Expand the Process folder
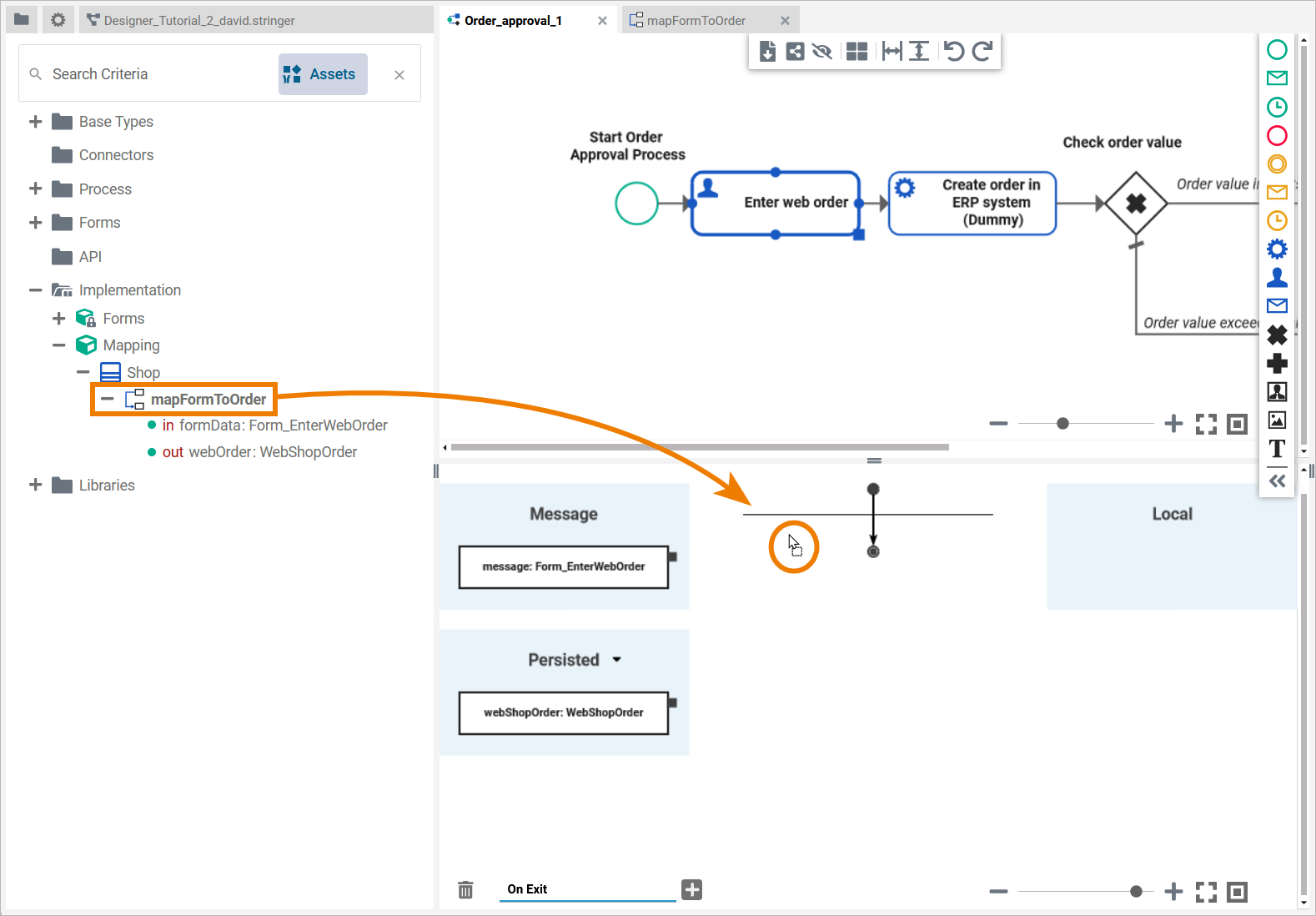The image size is (1316, 916). click(x=35, y=189)
